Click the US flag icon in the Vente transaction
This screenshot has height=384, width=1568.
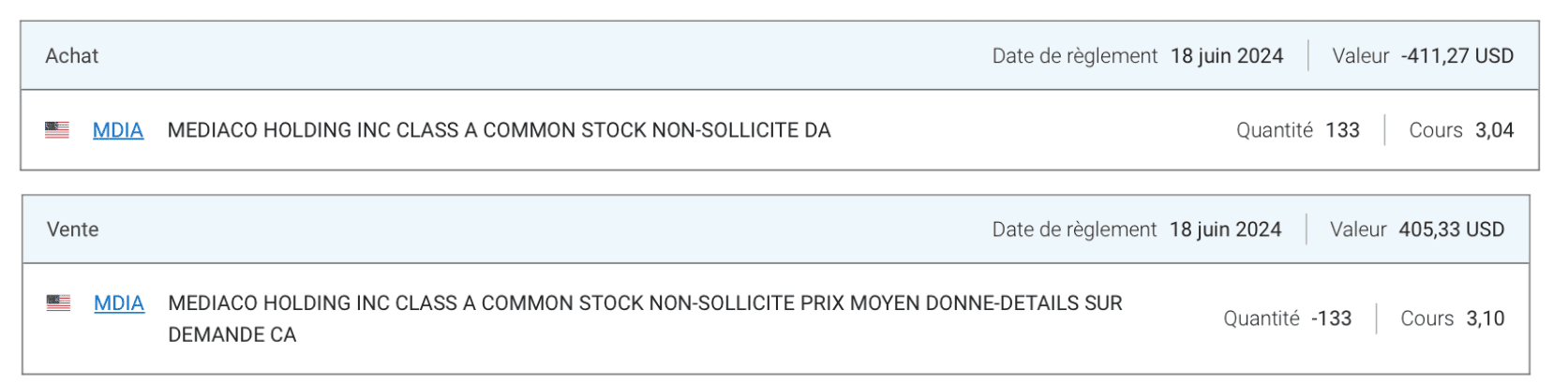click(58, 303)
